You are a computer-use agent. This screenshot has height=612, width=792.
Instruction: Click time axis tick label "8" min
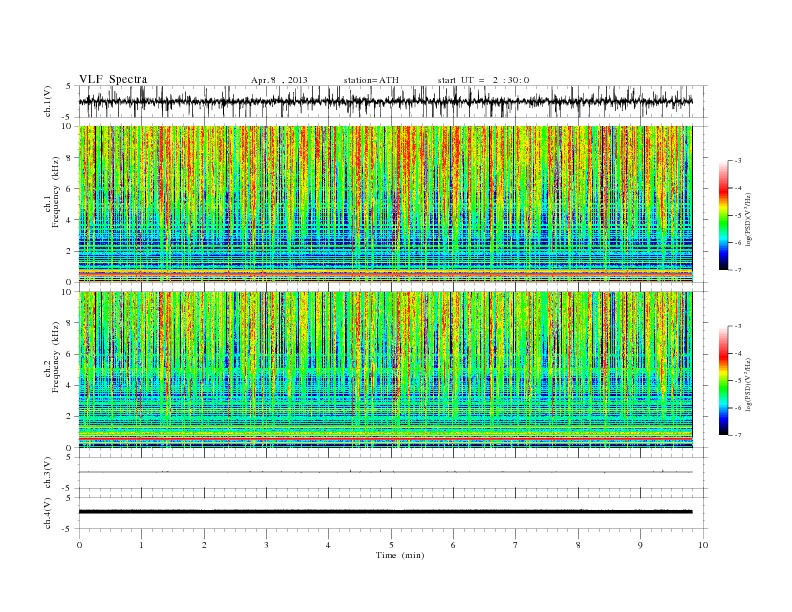click(578, 545)
